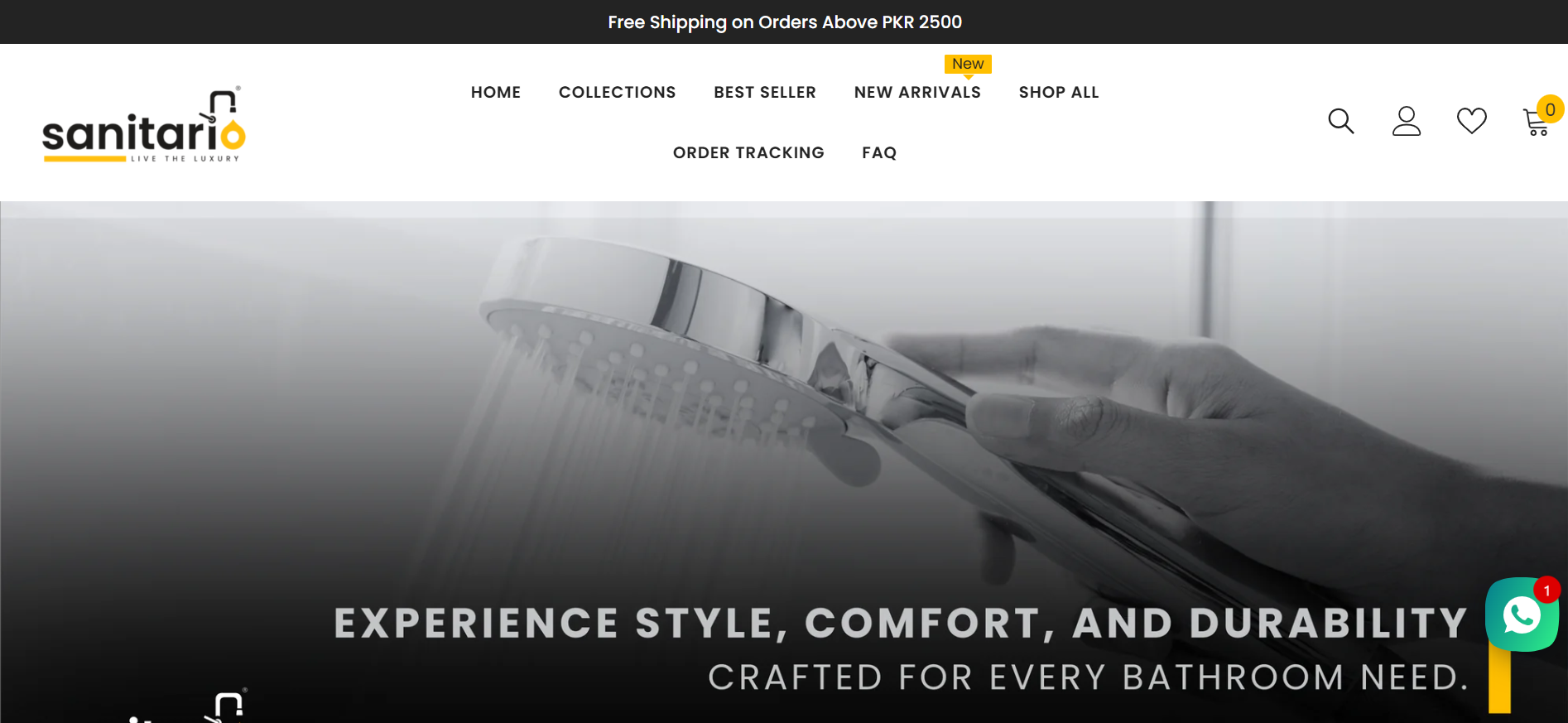Viewport: 1568px width, 723px height.
Task: Open the Collections menu
Action: [618, 92]
